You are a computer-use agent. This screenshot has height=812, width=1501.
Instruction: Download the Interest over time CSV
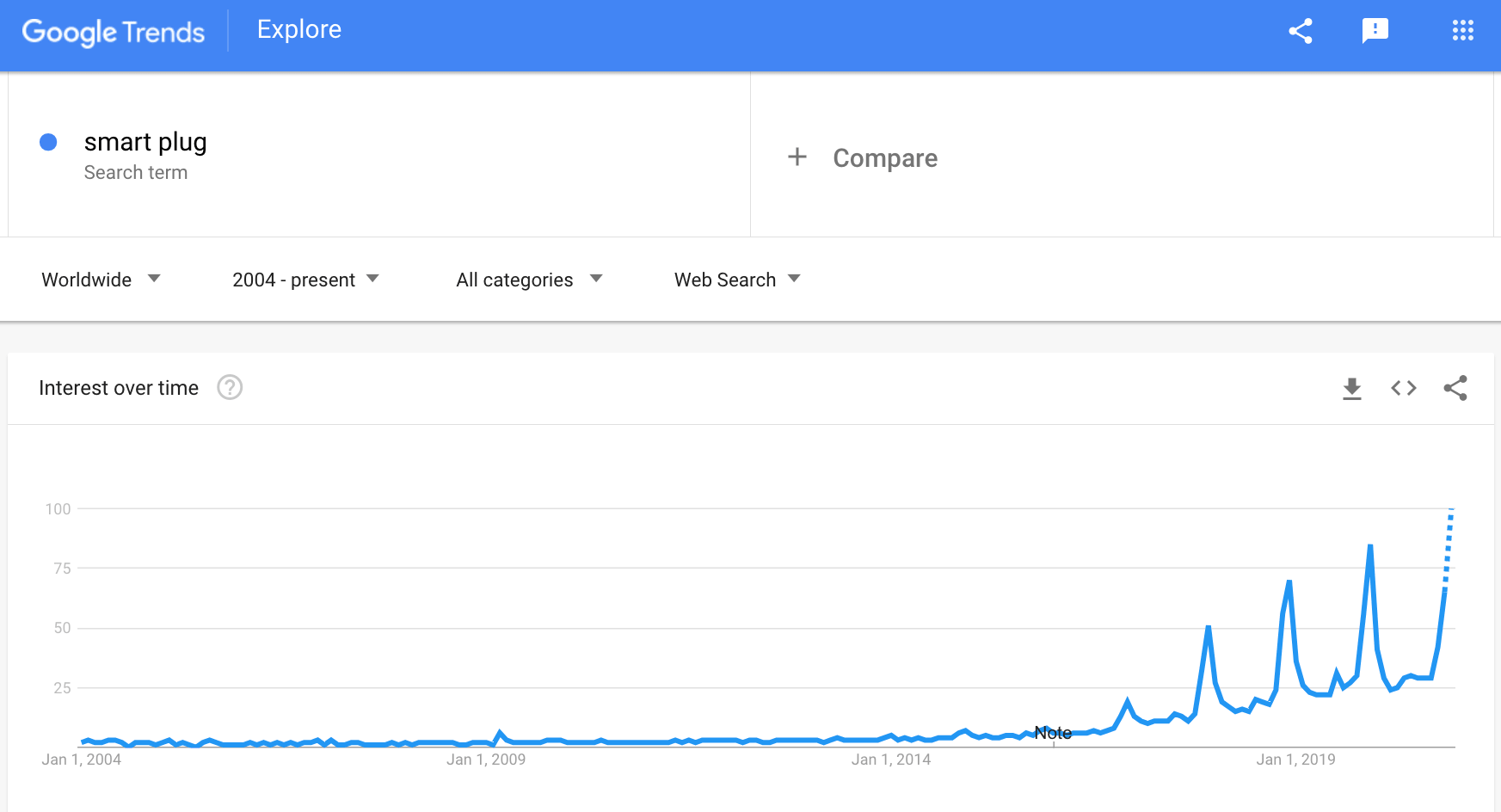(1352, 389)
